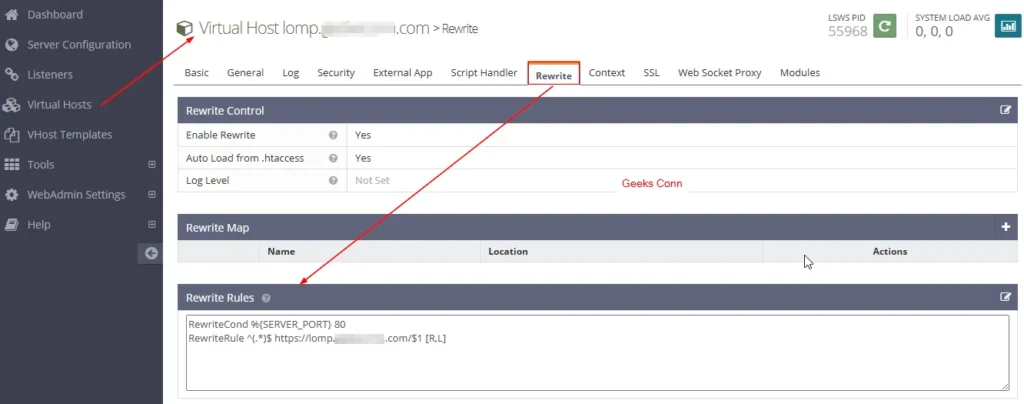Image resolution: width=1024 pixels, height=404 pixels.
Task: Click the System Load Avg value
Action: tap(934, 31)
